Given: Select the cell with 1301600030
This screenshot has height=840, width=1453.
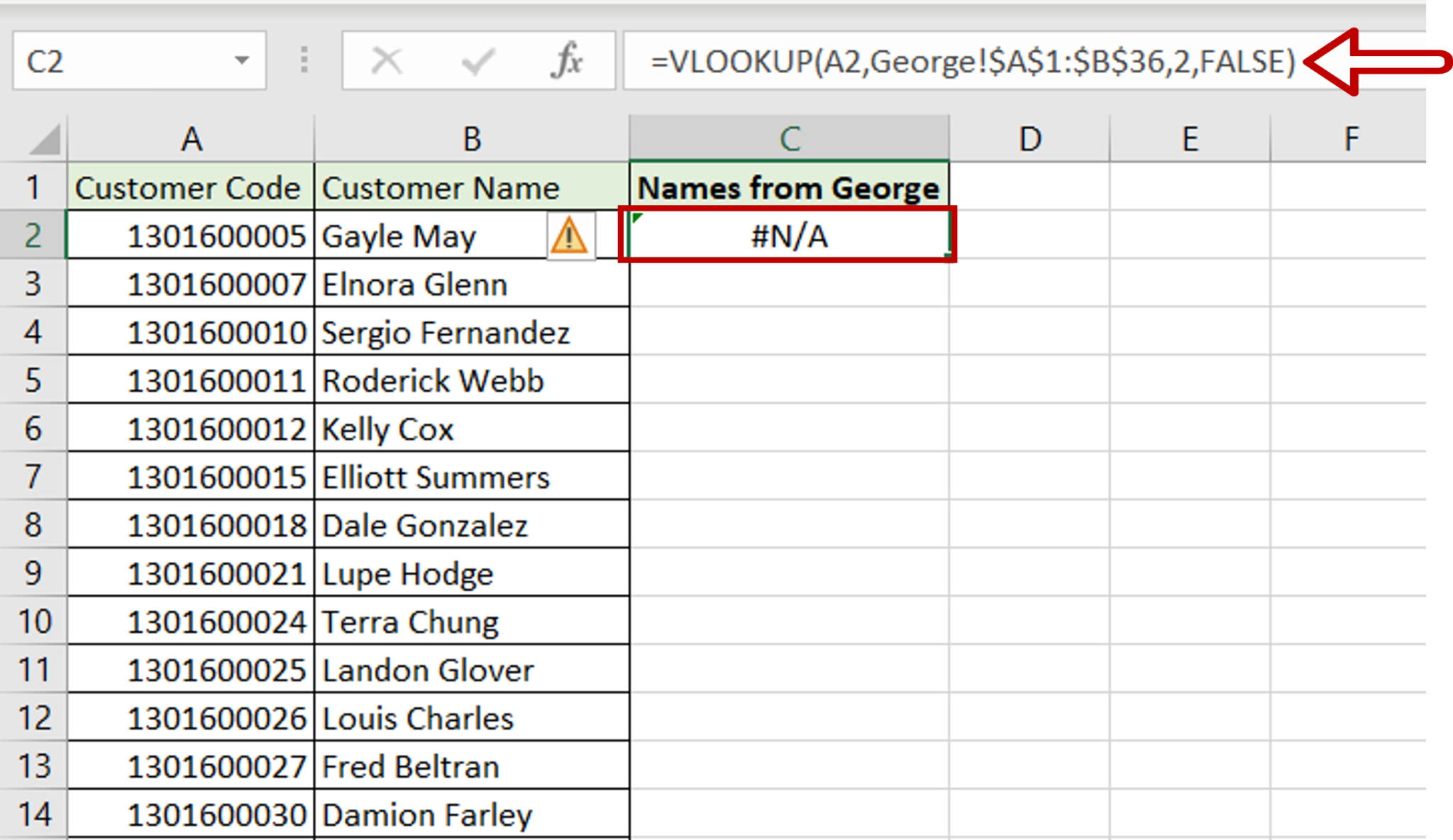Looking at the screenshot, I should point(191,814).
